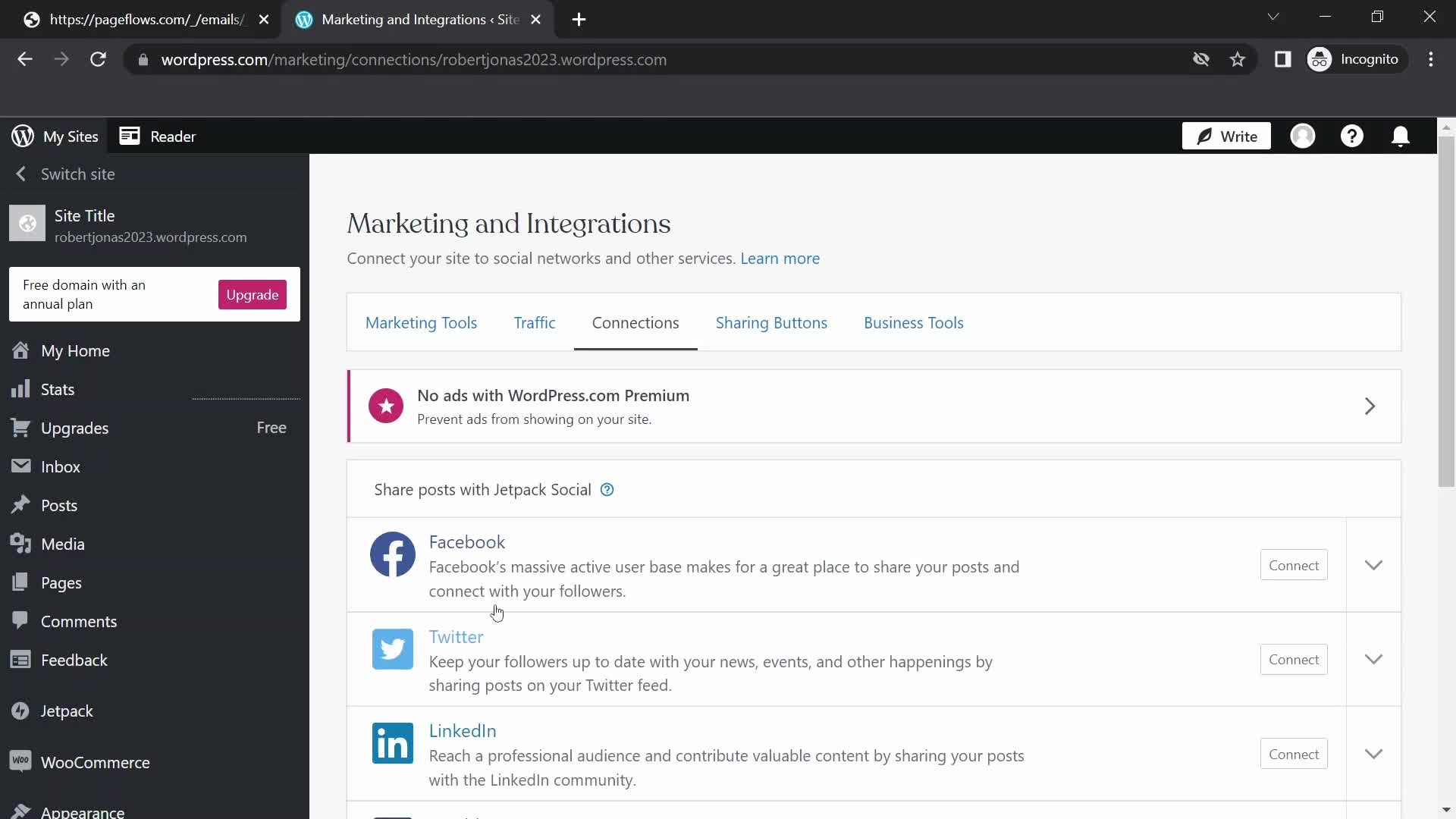Switch to the Sharing Buttons tab
The height and width of the screenshot is (819, 1456).
772,322
